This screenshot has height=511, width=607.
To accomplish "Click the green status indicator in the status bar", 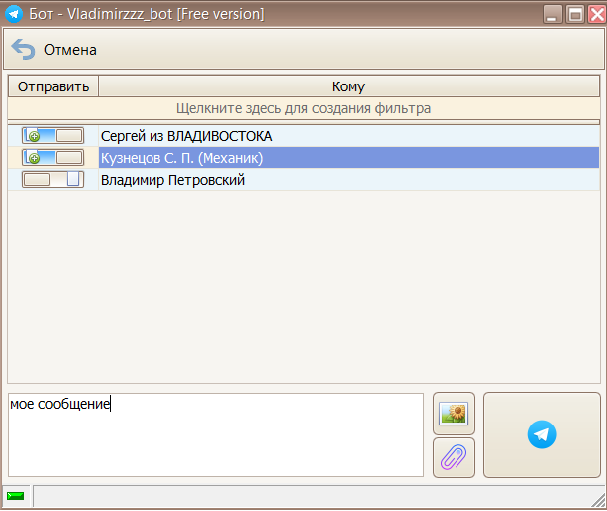I will coord(15,496).
